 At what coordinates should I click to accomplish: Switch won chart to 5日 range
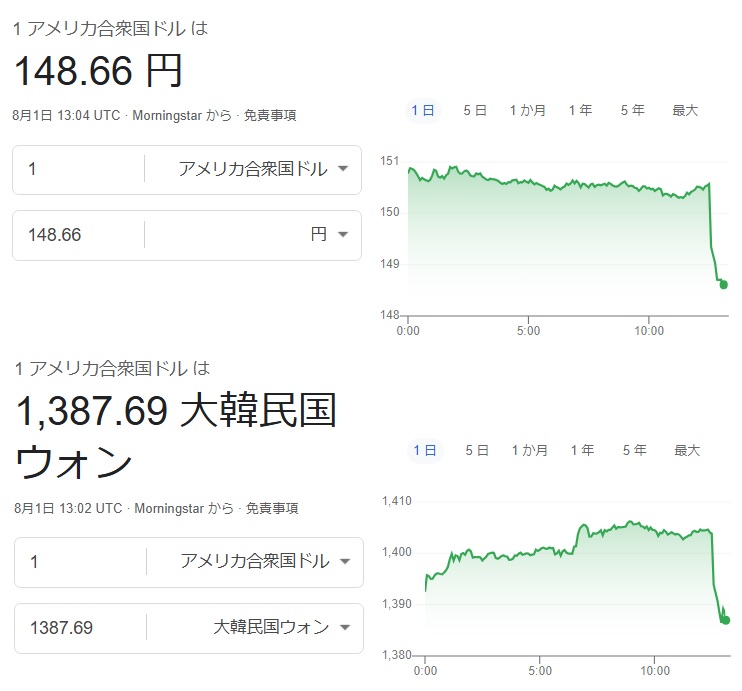coord(477,451)
